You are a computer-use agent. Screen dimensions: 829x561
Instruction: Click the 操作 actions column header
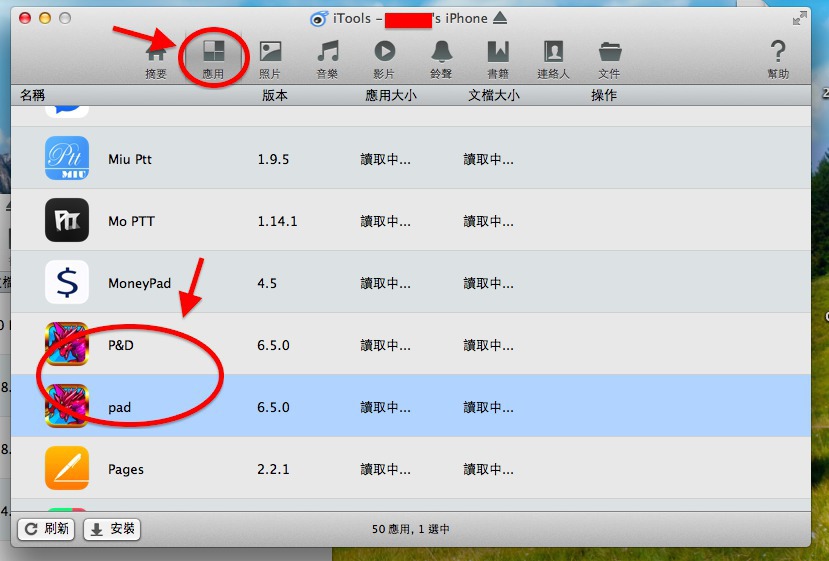pyautogui.click(x=604, y=95)
